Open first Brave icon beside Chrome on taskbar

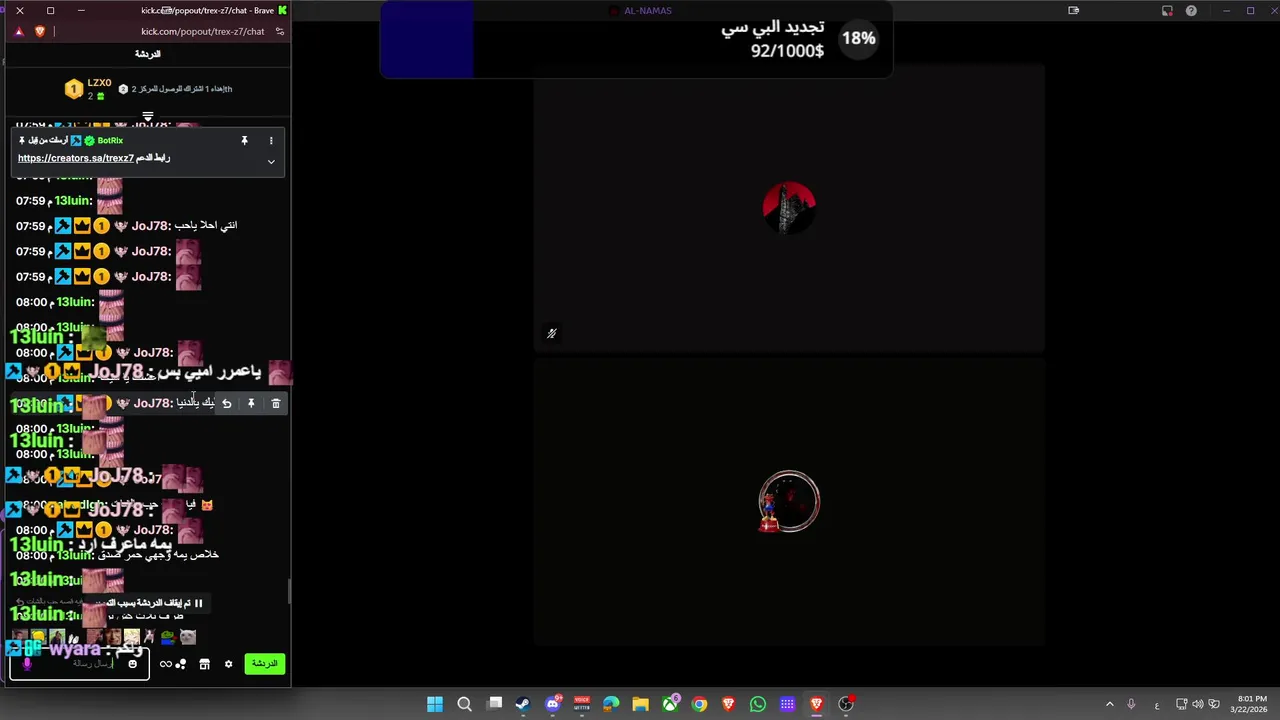[x=729, y=704]
